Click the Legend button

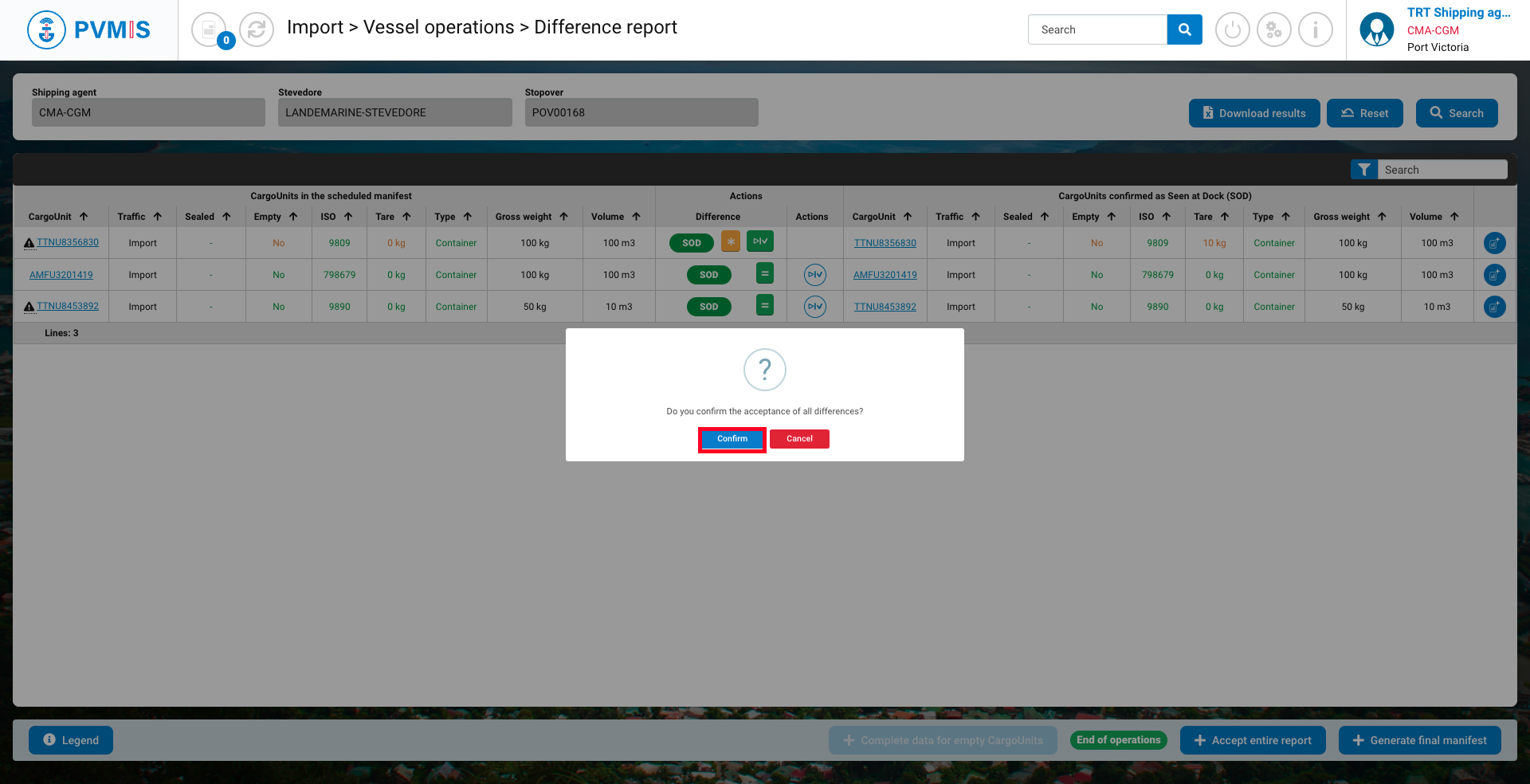[x=71, y=740]
